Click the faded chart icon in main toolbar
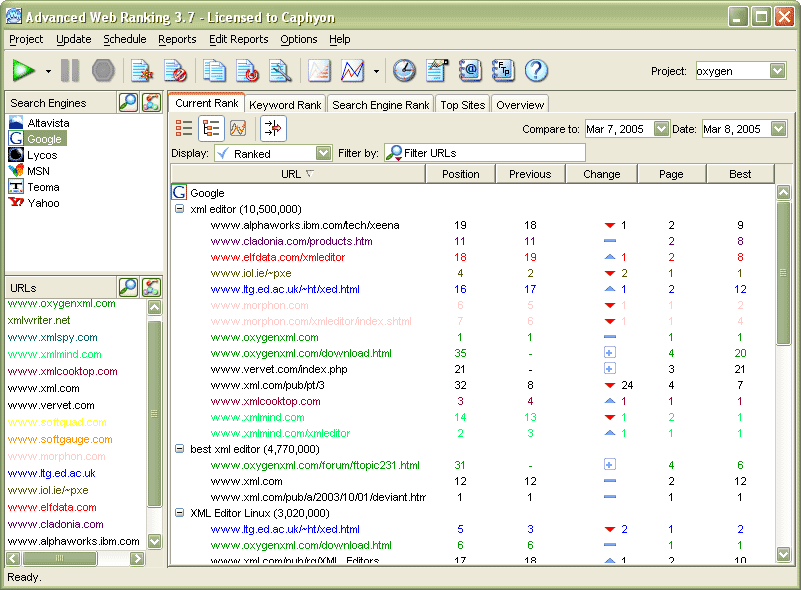The image size is (801, 590). (319, 70)
